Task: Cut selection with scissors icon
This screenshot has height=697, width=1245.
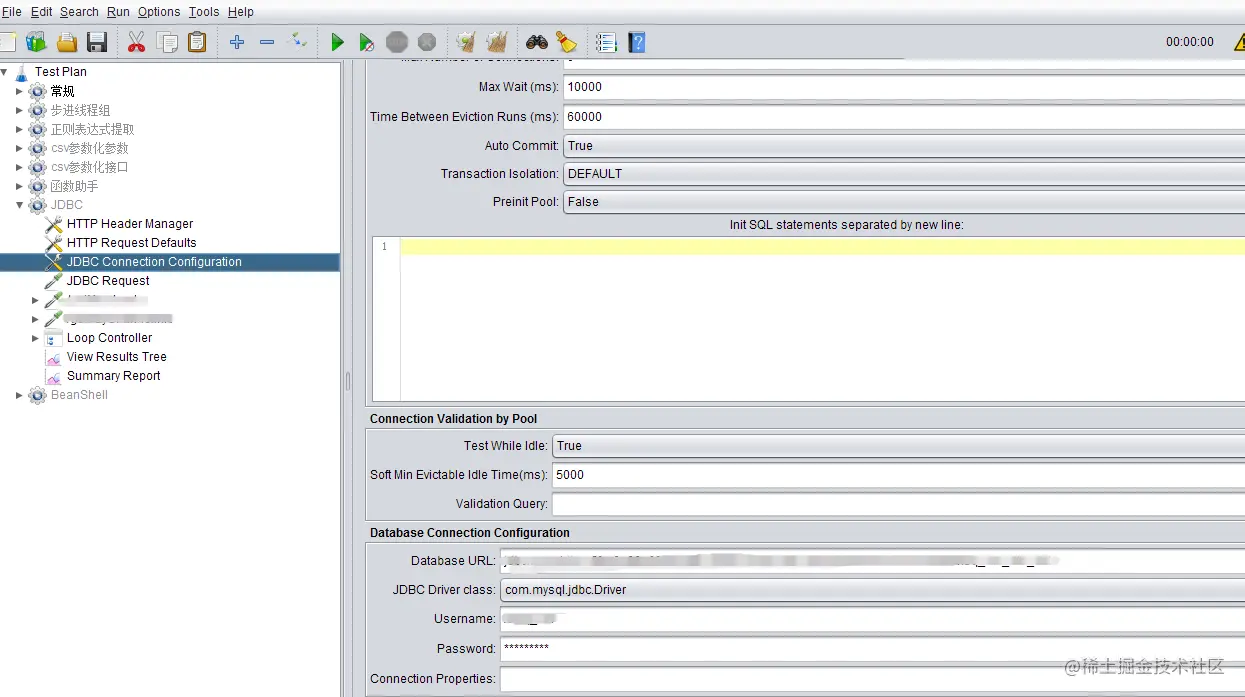Action: [137, 42]
